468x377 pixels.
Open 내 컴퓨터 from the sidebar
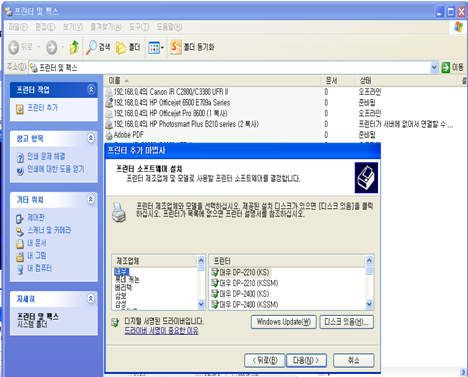(39, 268)
